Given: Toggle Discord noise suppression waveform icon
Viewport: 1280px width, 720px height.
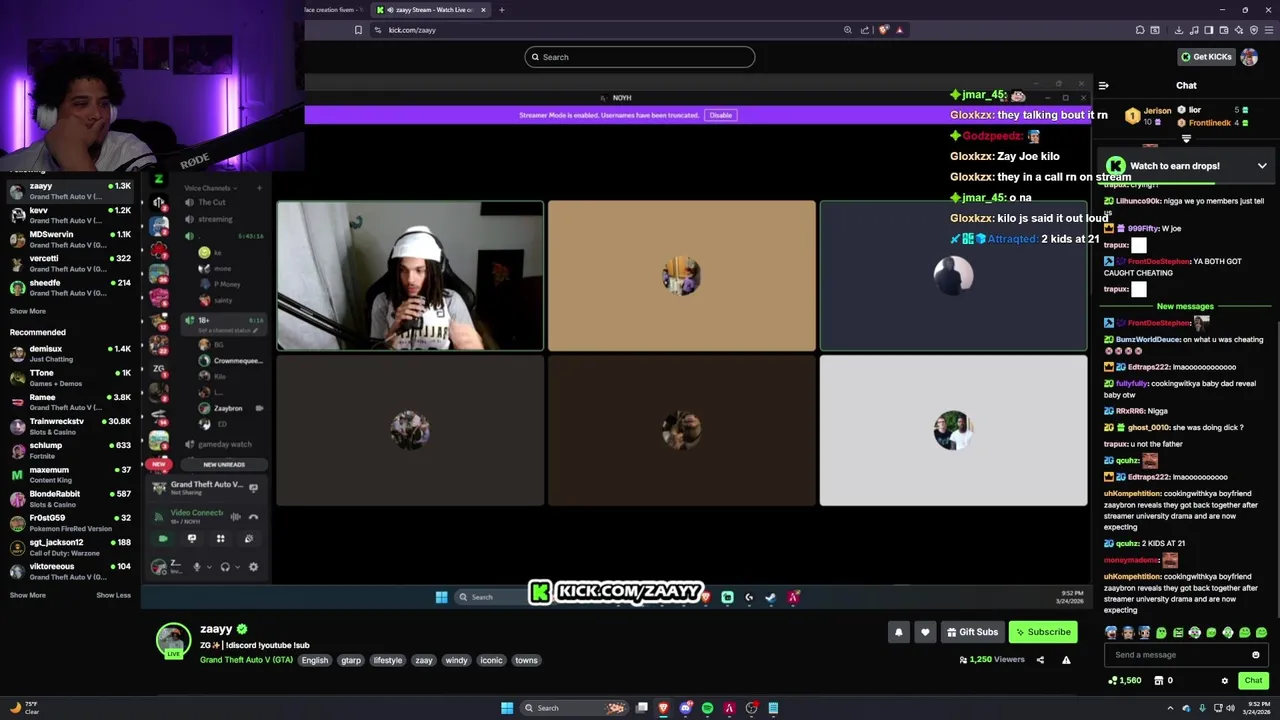Looking at the screenshot, I should [x=235, y=517].
